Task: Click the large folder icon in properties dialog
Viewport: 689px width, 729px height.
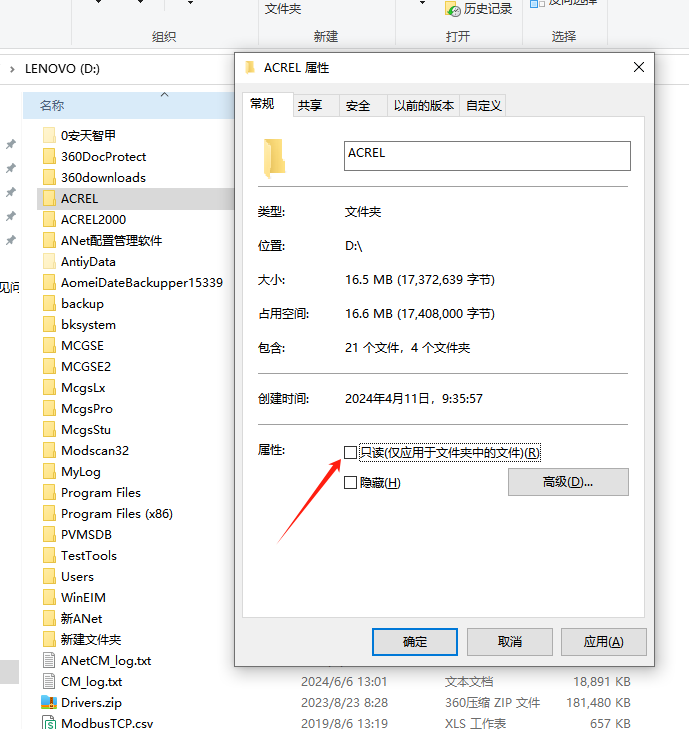Action: coord(274,158)
